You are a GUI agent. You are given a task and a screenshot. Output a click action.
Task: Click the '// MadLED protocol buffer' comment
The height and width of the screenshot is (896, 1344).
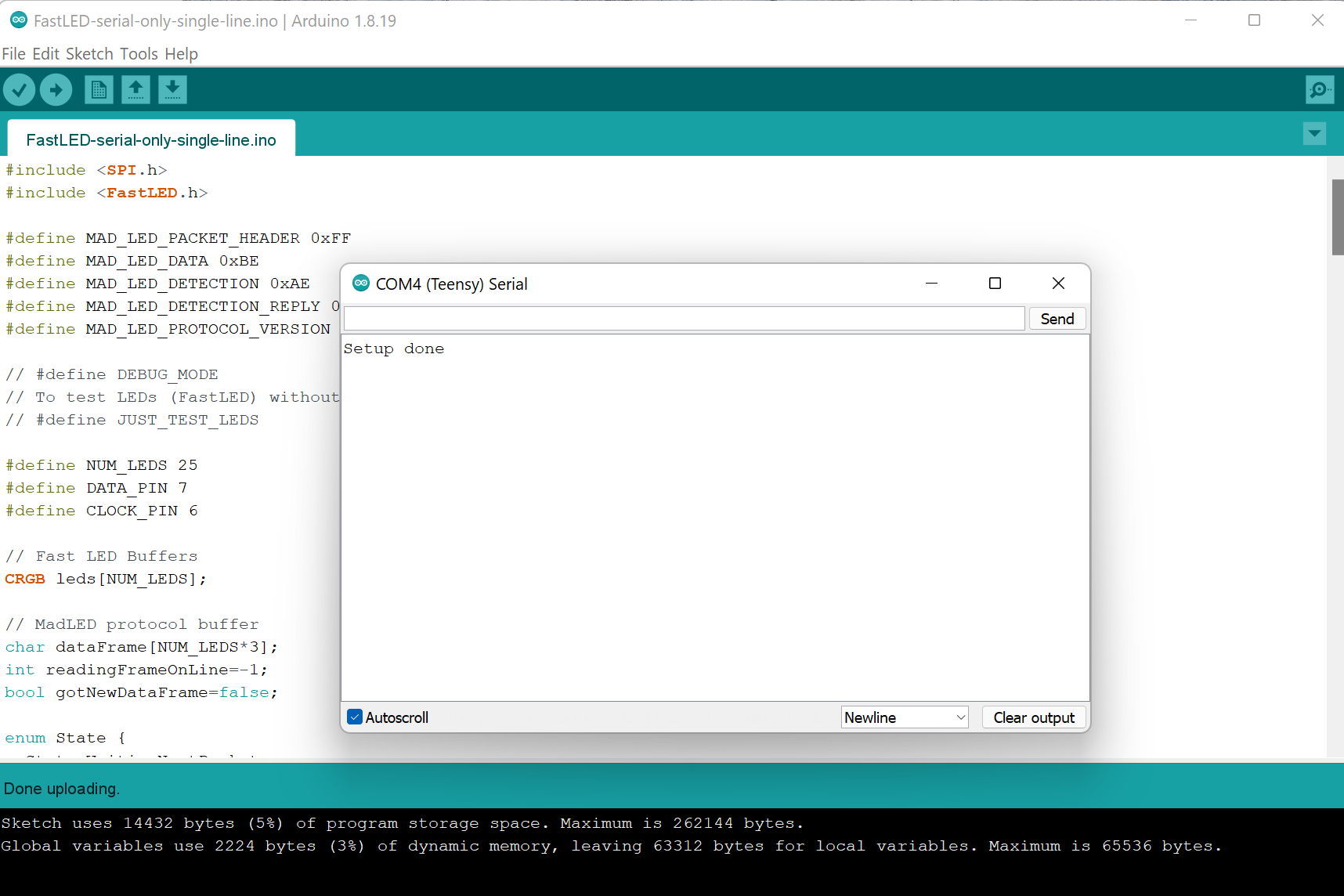coord(132,624)
